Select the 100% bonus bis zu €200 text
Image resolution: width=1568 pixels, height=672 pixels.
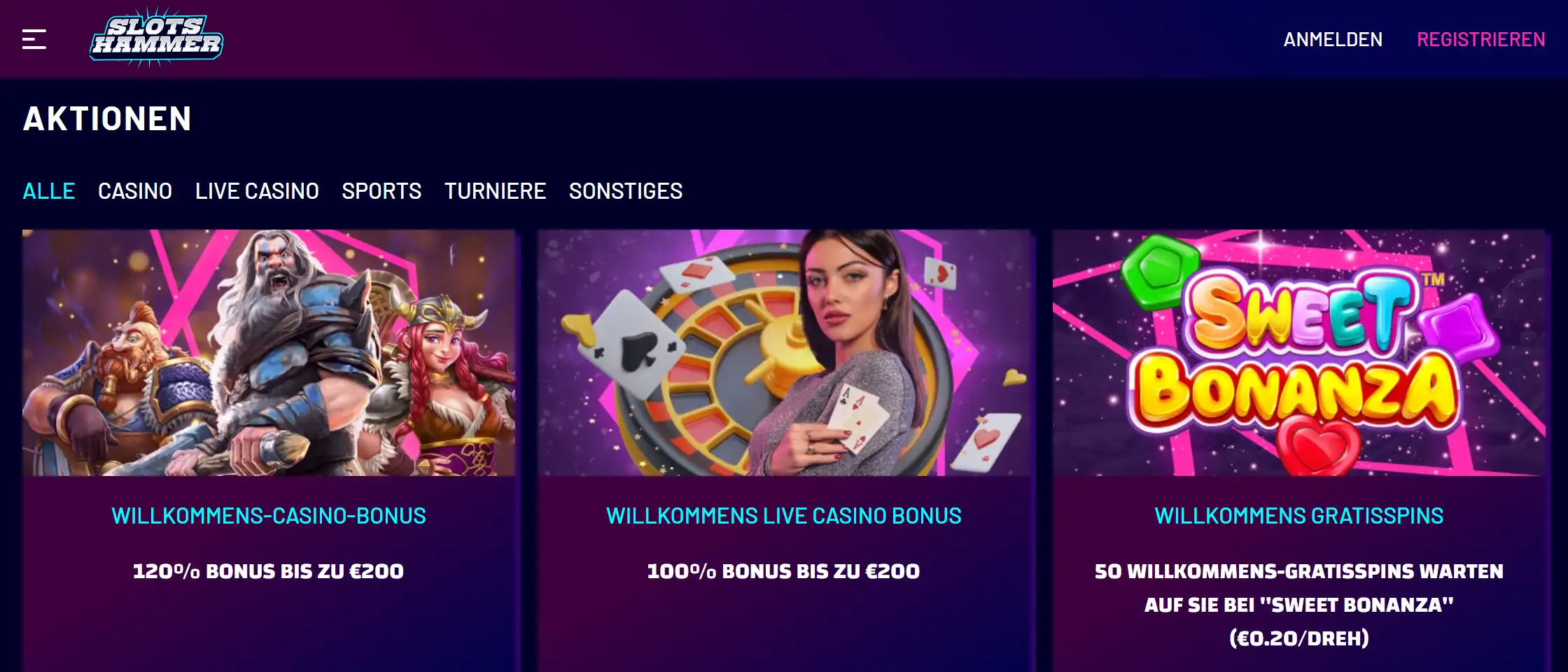[784, 571]
